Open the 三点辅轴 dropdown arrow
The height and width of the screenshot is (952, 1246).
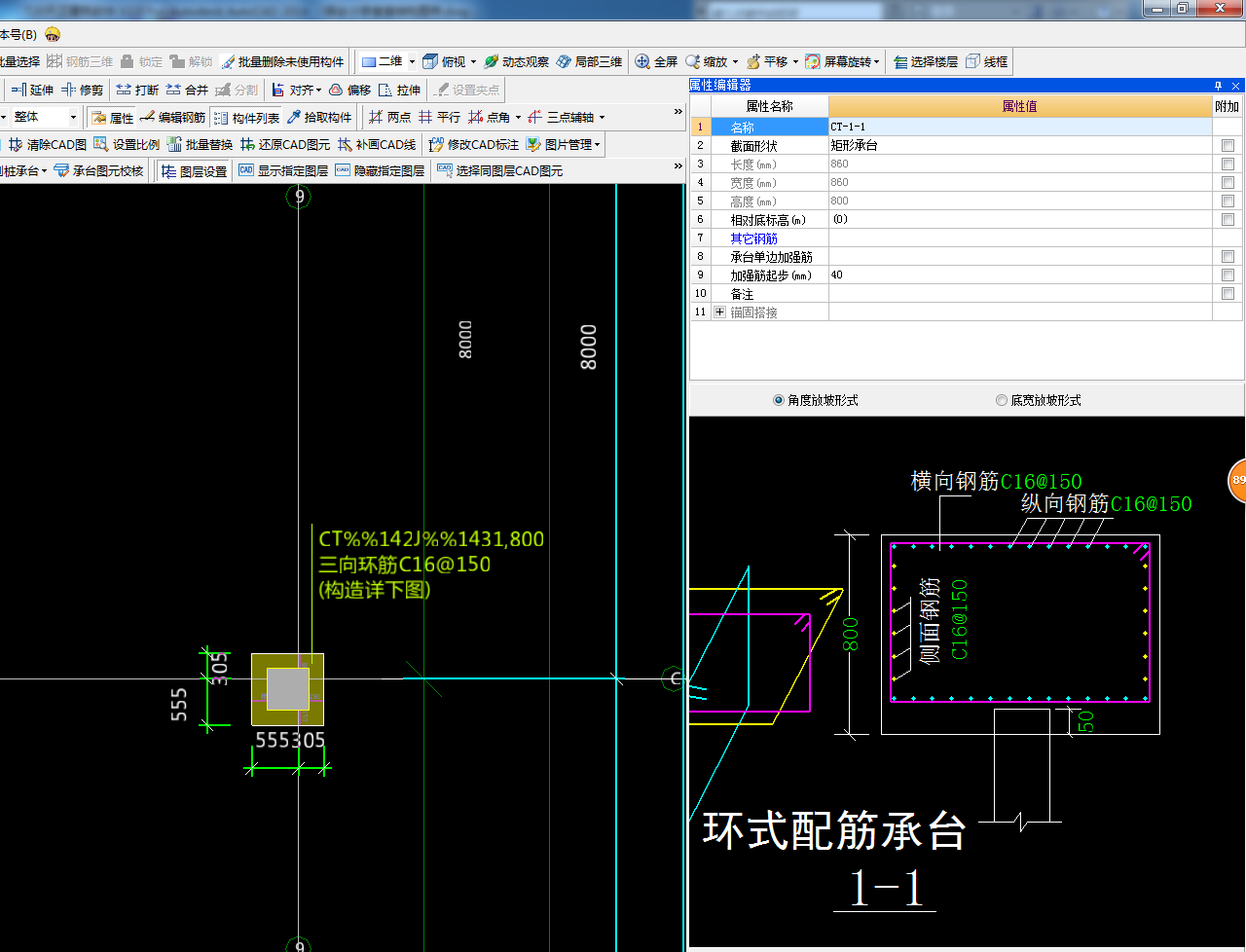click(602, 118)
